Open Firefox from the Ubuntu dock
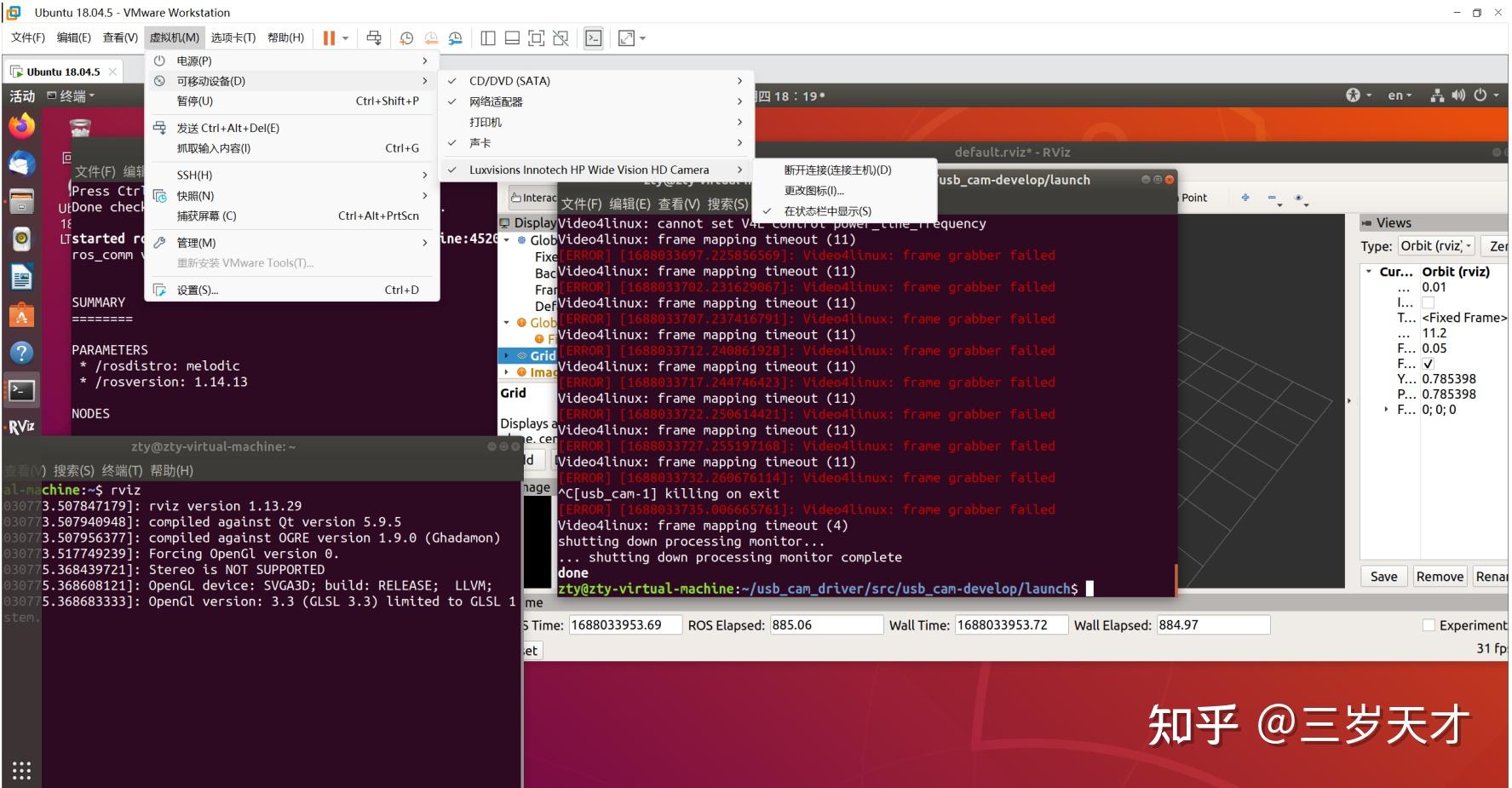The height and width of the screenshot is (788, 1512). pos(21,126)
